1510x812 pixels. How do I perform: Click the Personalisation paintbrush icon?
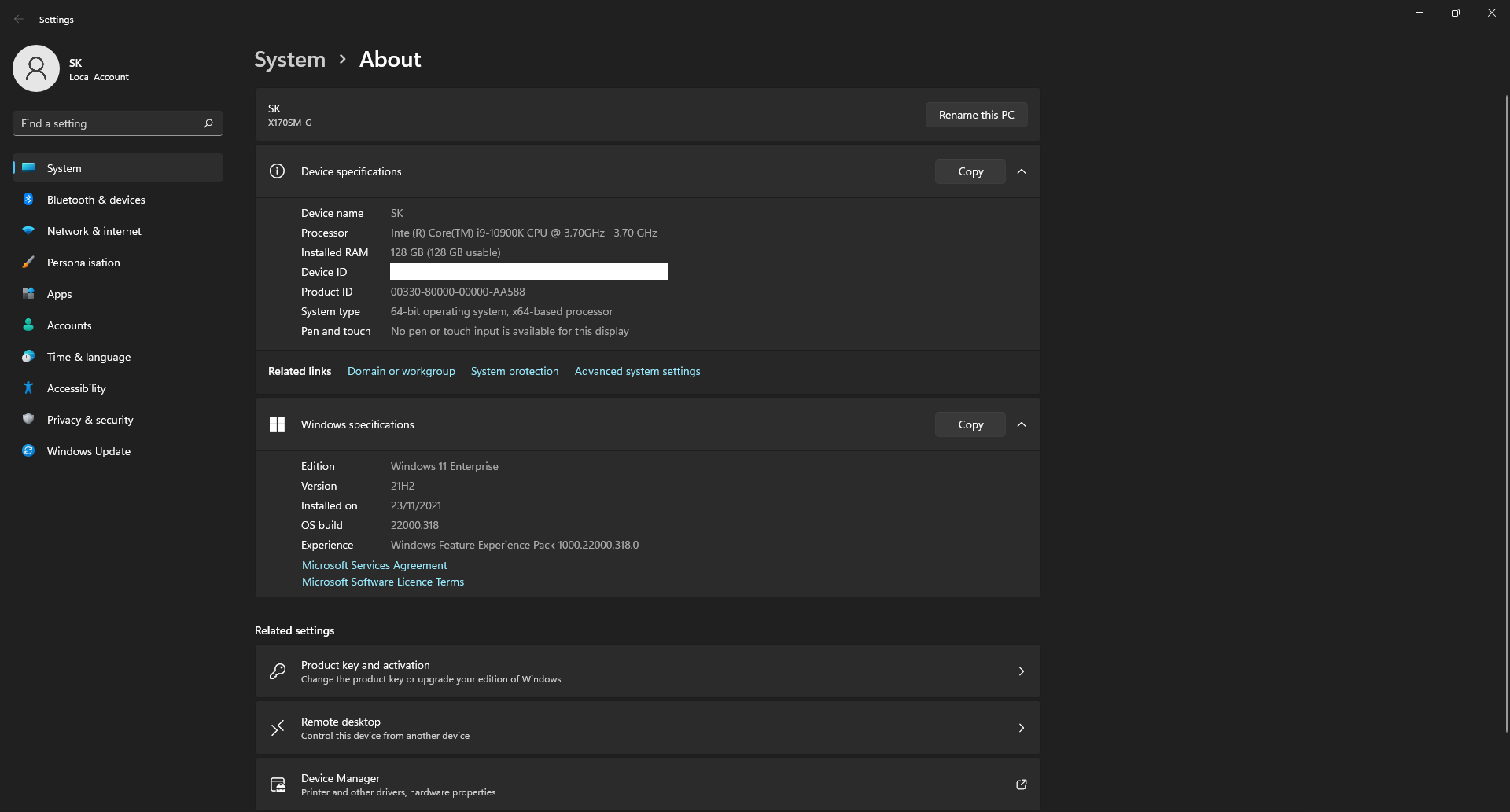28,262
